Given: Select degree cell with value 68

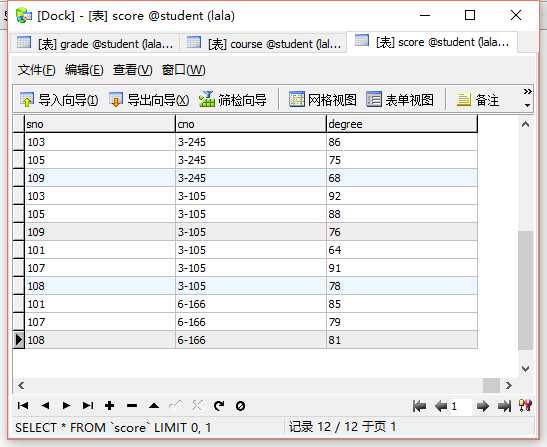Looking at the screenshot, I should [x=402, y=178].
